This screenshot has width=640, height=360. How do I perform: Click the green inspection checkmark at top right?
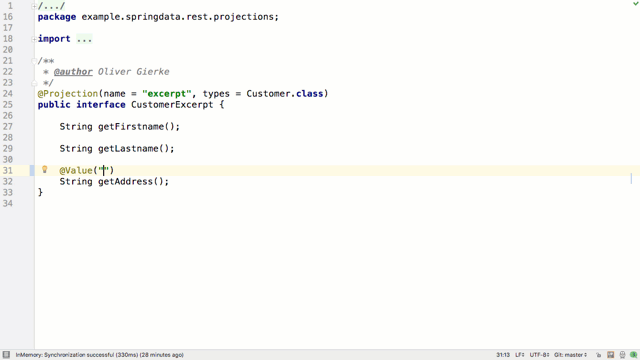[x=636, y=3]
